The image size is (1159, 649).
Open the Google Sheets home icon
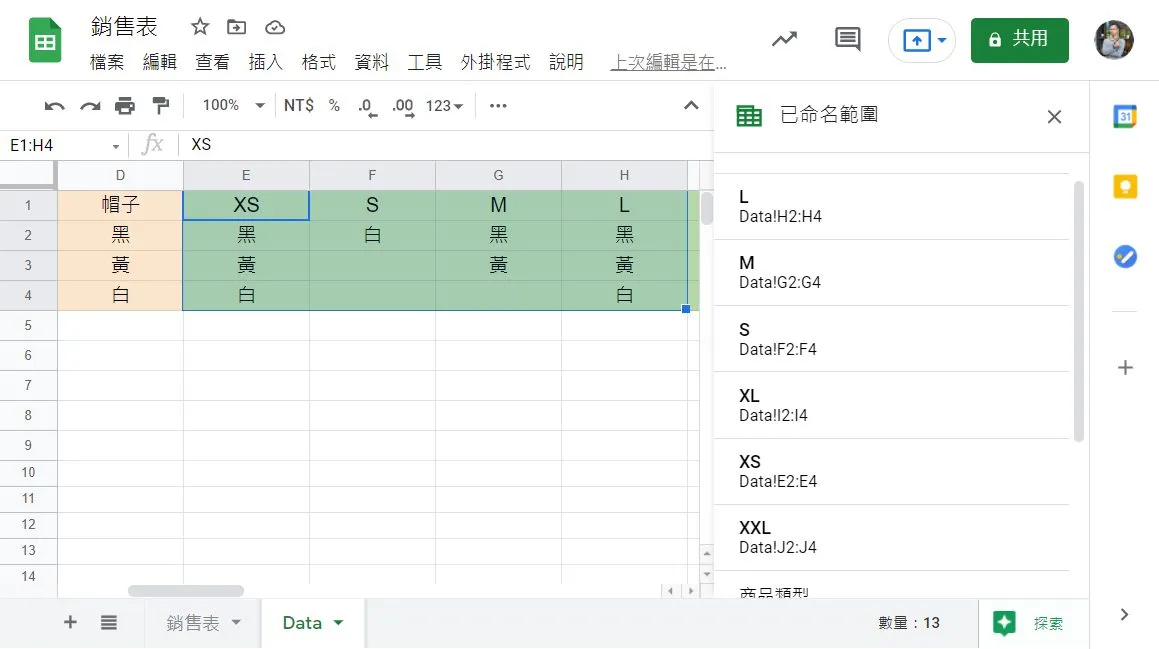(x=45, y=41)
